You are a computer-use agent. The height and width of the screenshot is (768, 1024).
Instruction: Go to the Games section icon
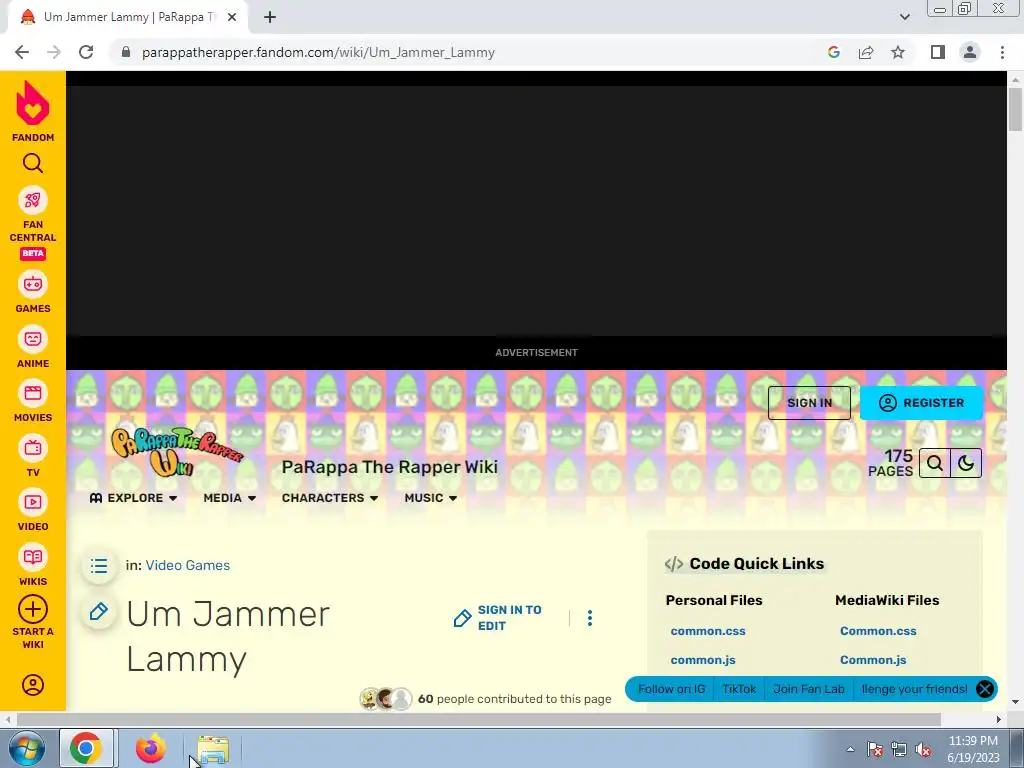pyautogui.click(x=33, y=285)
